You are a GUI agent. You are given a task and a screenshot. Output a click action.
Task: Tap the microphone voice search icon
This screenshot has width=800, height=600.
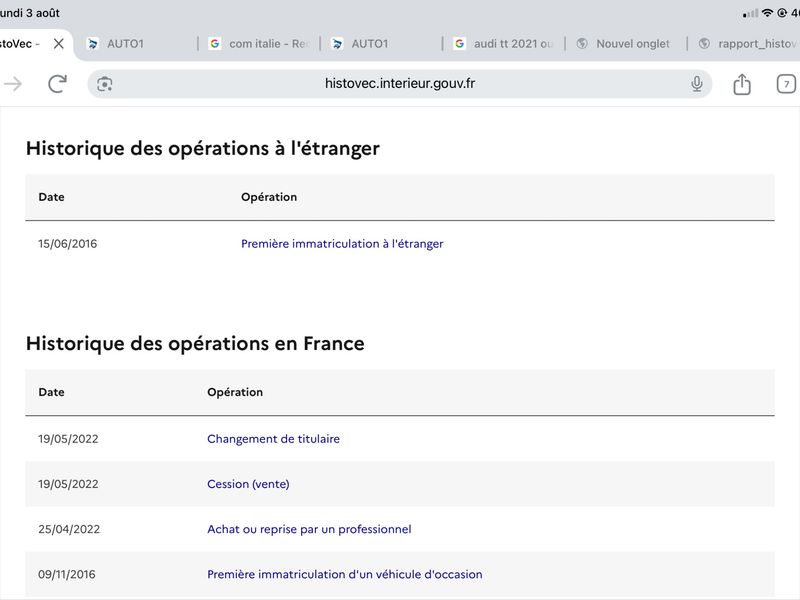click(x=696, y=84)
